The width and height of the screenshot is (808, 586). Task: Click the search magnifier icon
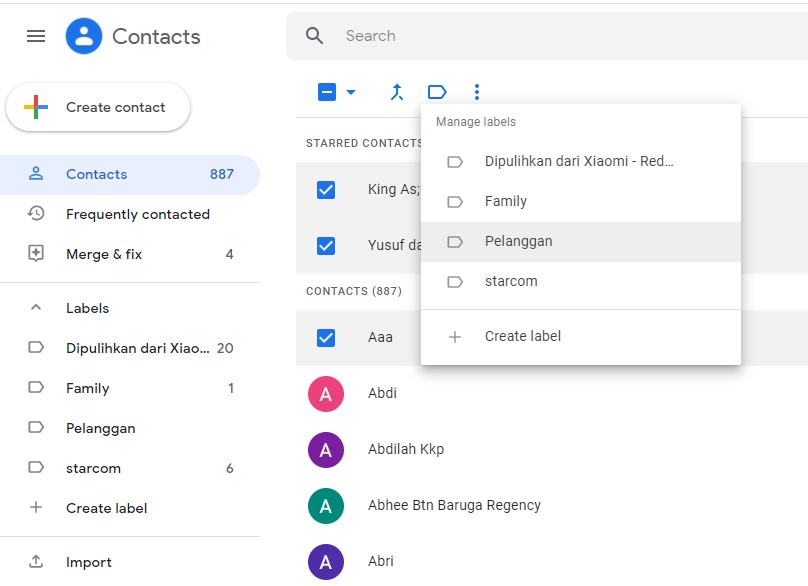(315, 36)
